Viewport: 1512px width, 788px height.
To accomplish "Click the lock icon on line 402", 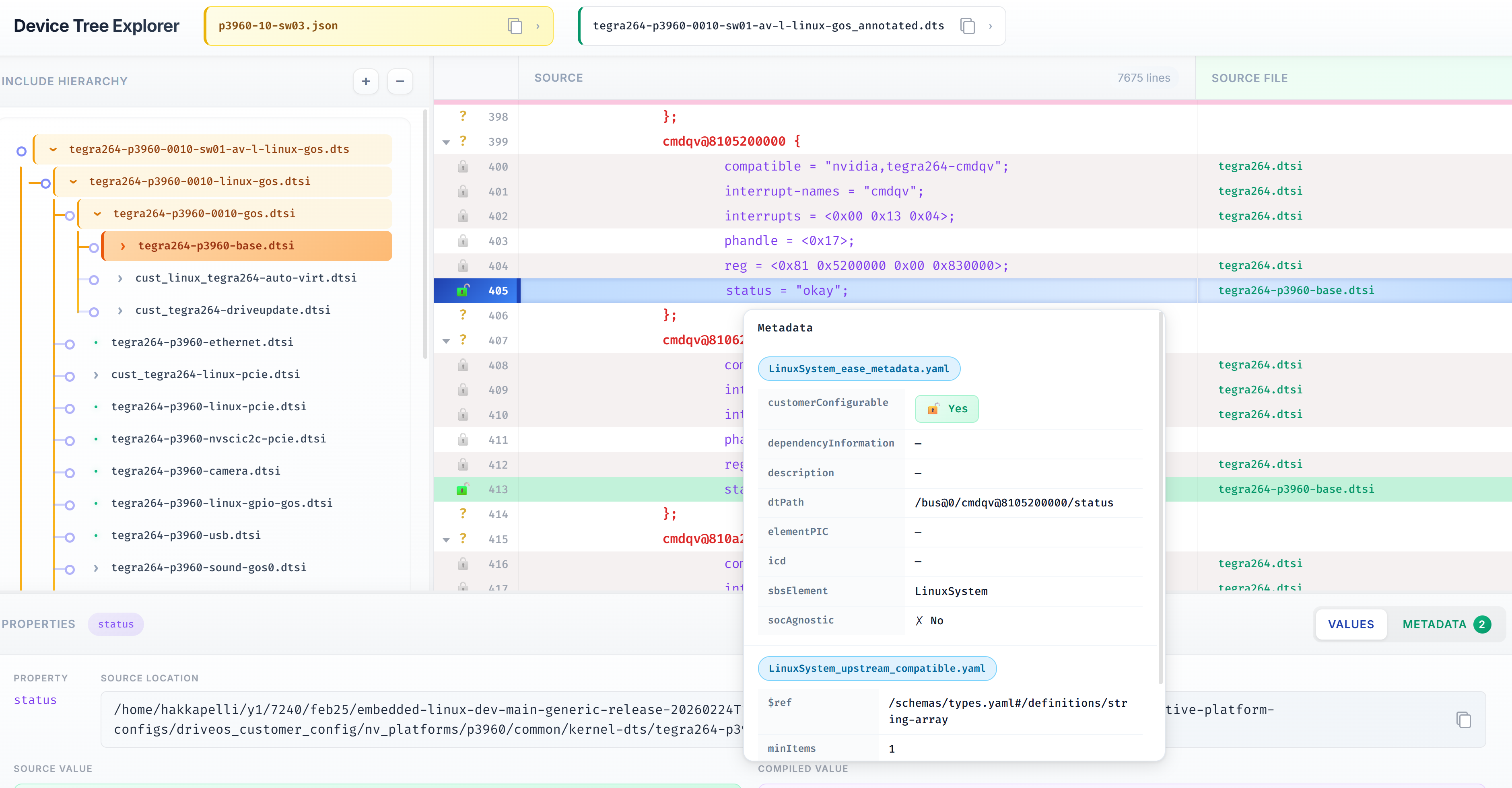I will coord(463,216).
